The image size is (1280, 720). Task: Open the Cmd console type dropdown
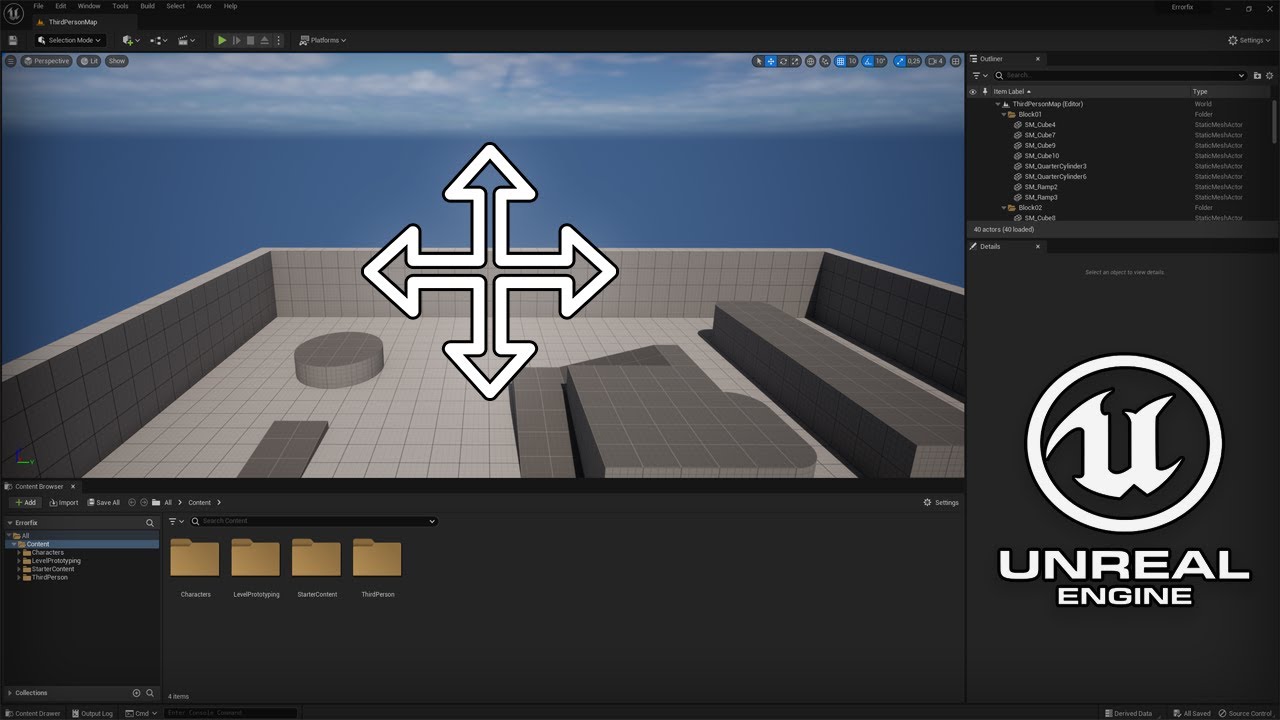[x=143, y=713]
